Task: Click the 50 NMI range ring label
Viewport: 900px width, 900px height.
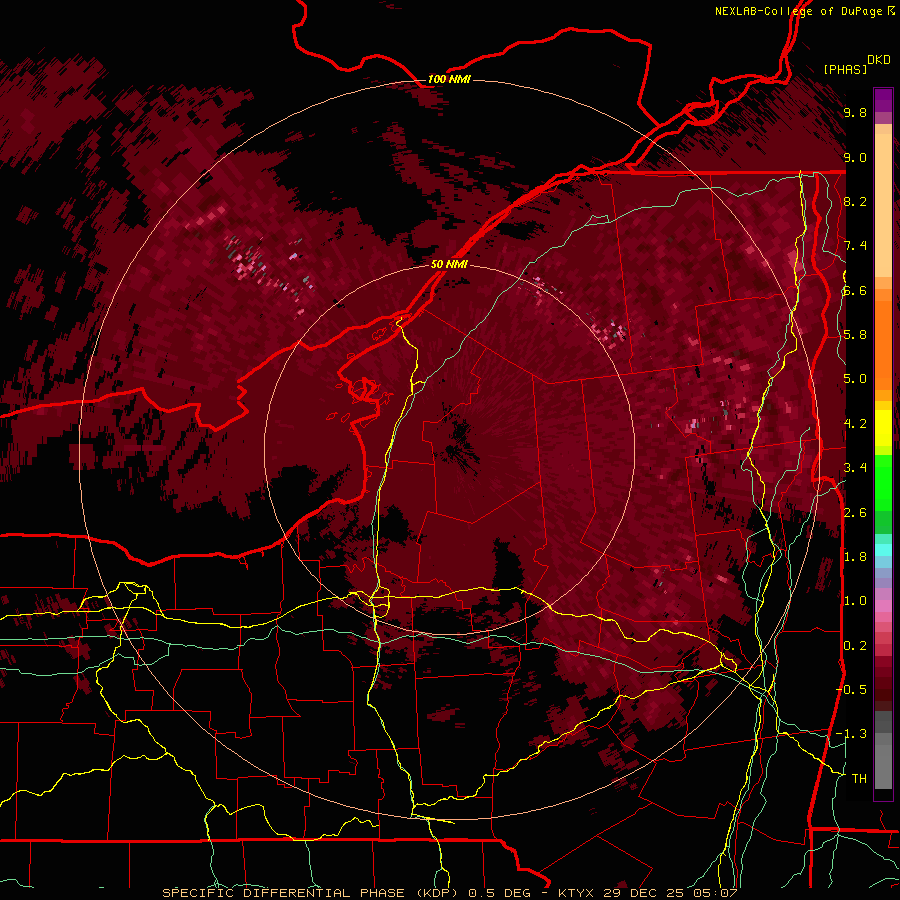Action: tap(449, 264)
